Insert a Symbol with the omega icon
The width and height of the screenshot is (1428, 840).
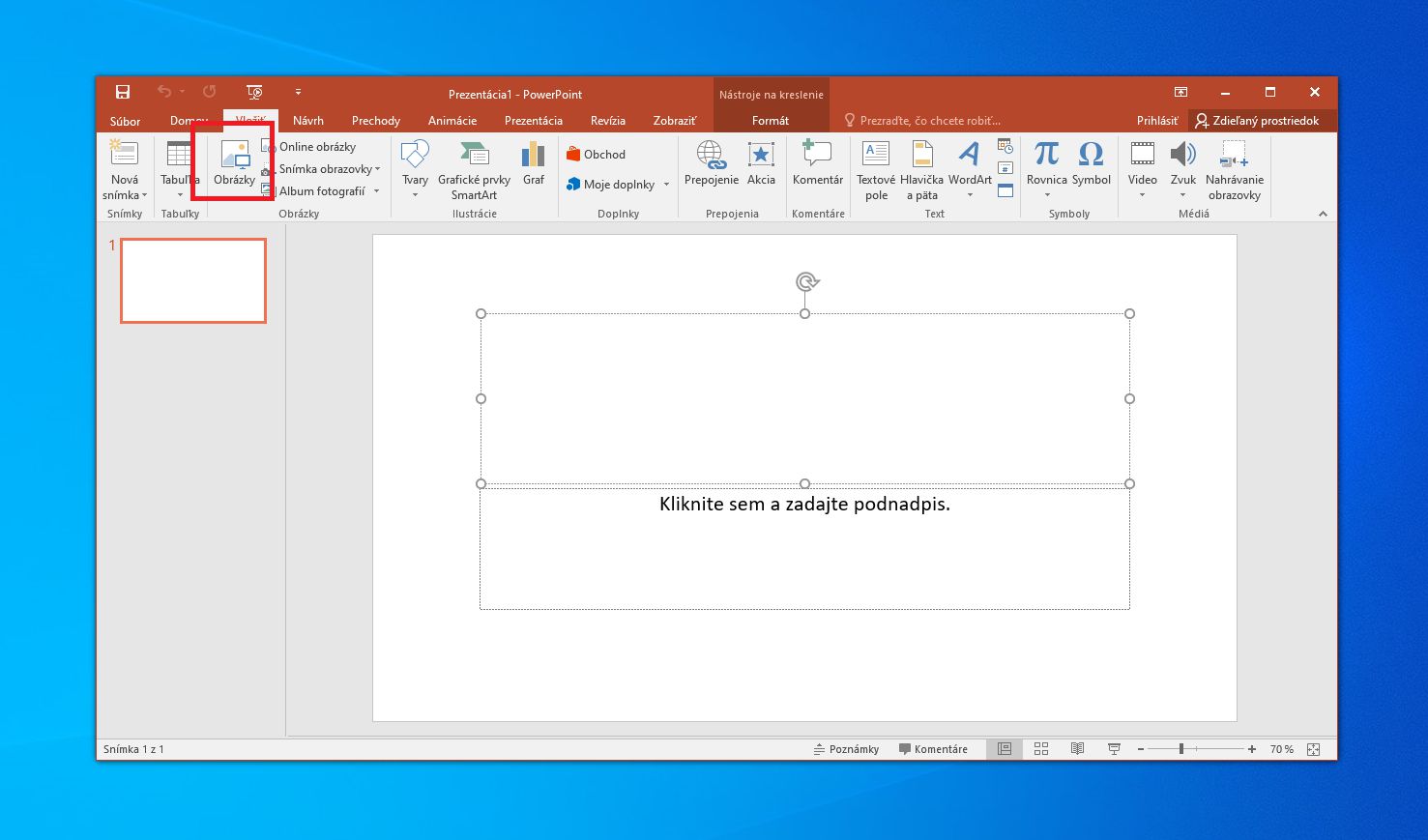[1091, 162]
